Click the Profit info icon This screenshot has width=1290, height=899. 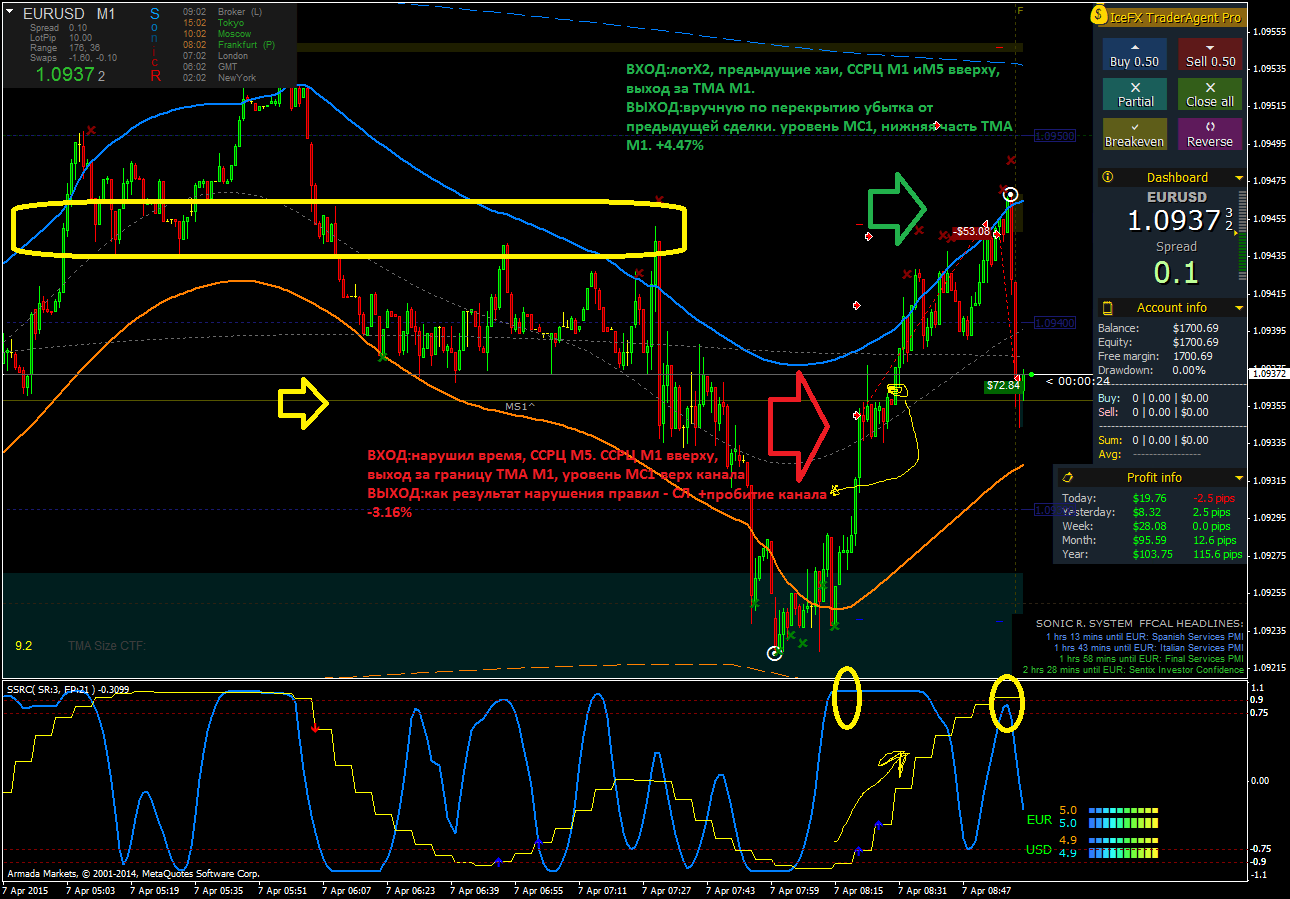tap(1068, 478)
